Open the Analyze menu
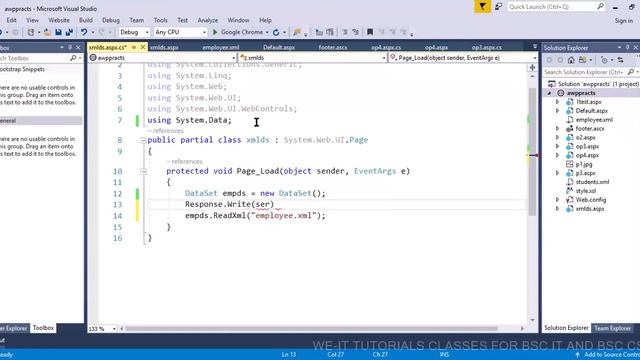Screen dimensions: 640x360 pyautogui.click(x=208, y=20)
